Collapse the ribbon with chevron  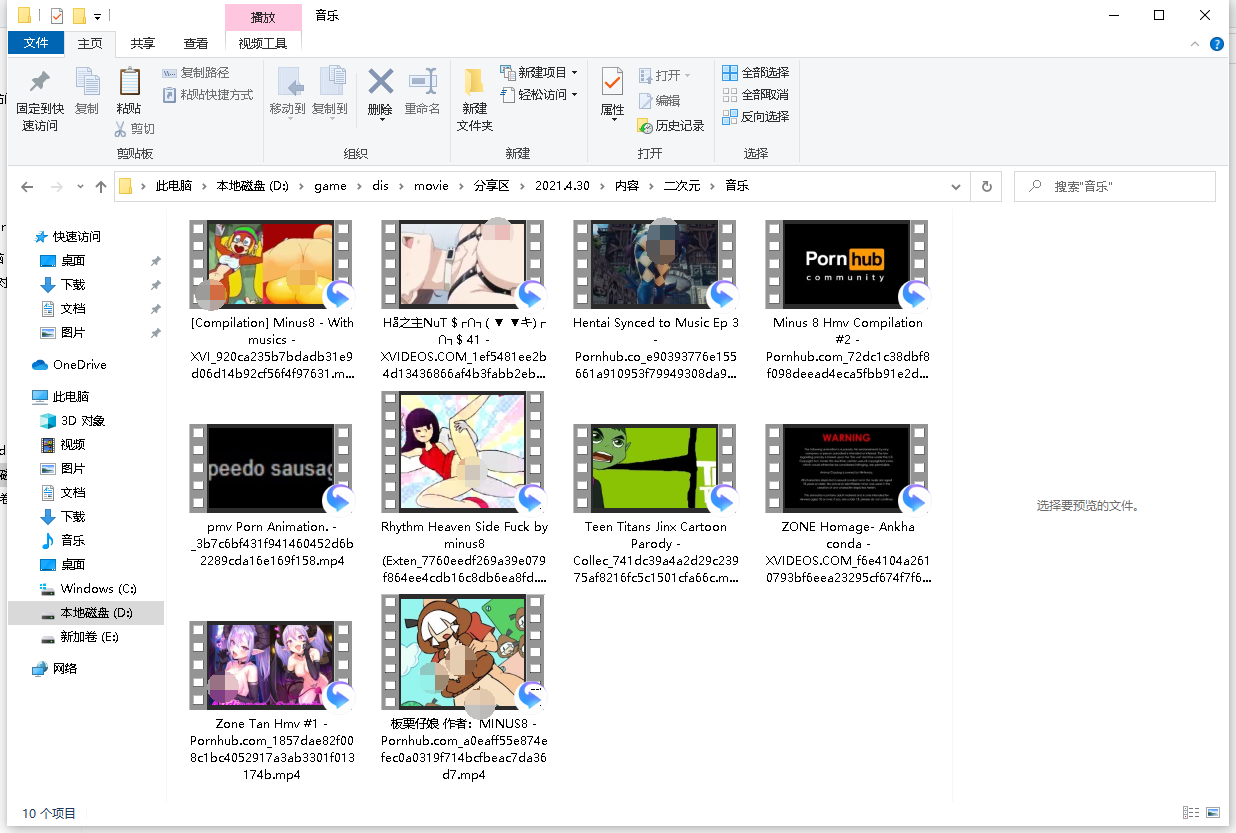click(1195, 44)
